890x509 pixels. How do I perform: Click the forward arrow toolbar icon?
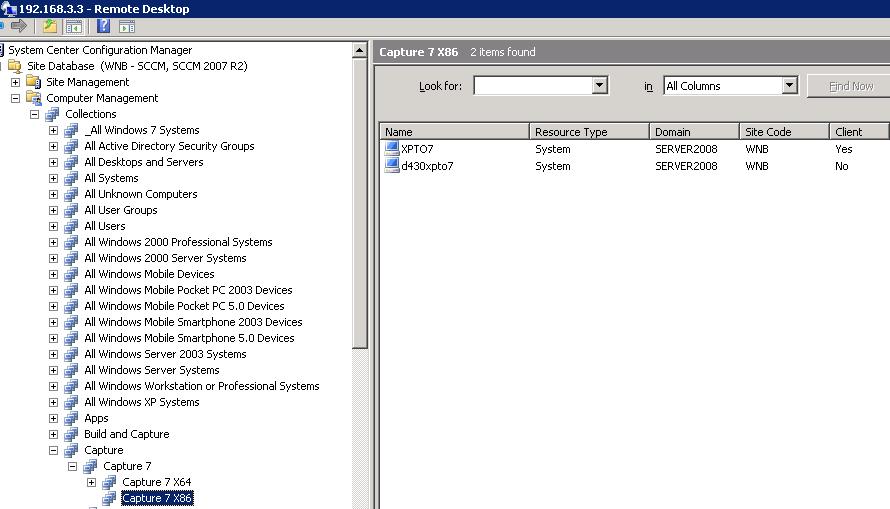point(19,26)
